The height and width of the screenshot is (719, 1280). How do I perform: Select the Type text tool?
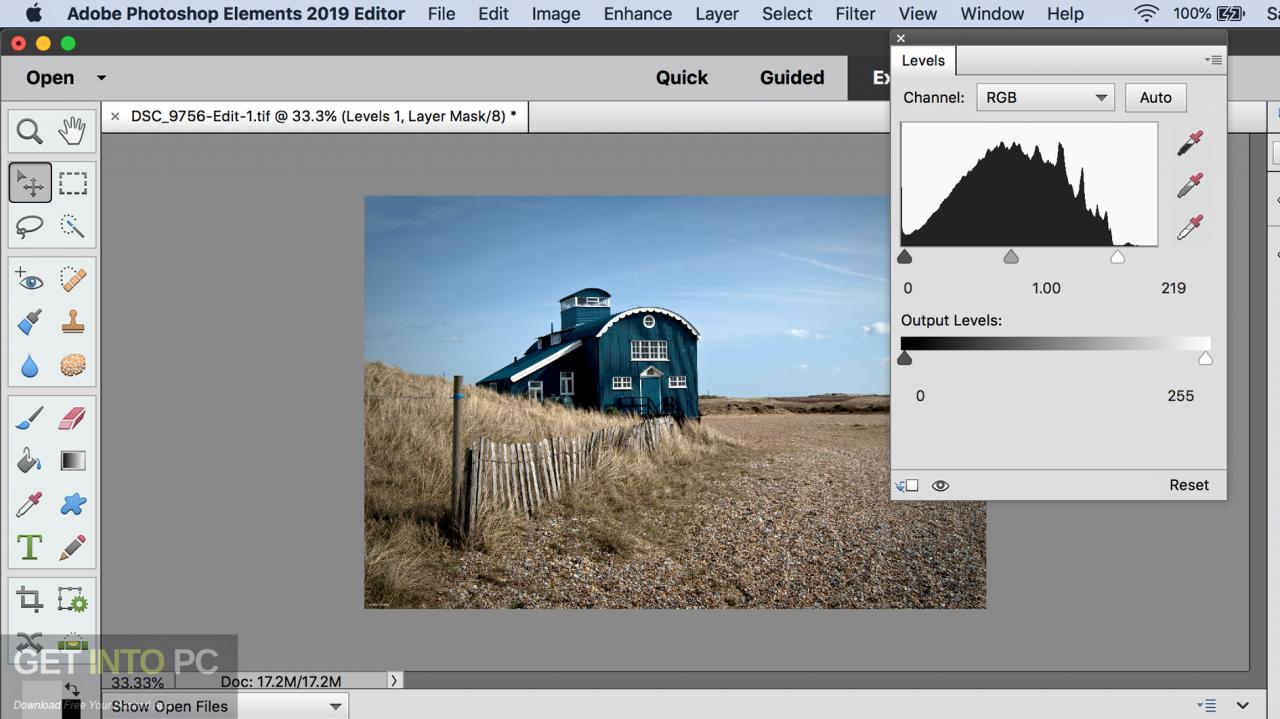click(x=29, y=547)
